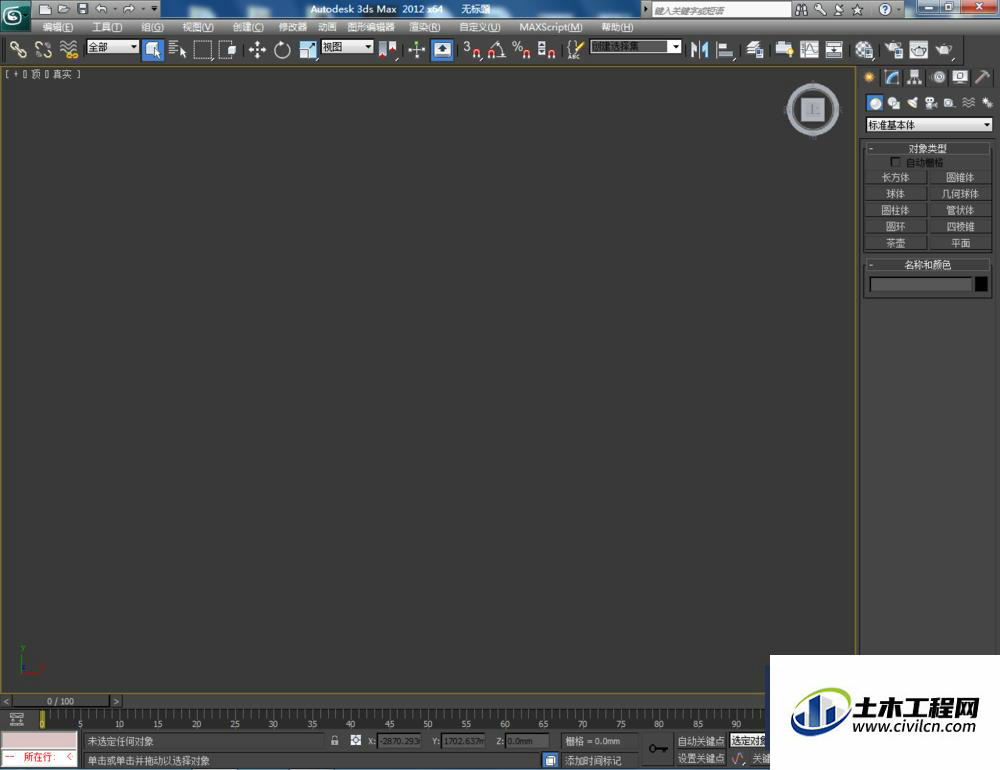Toggle the Keyboard Shortcut Override button
Viewport: 1000px width, 770px height.
click(x=443, y=50)
